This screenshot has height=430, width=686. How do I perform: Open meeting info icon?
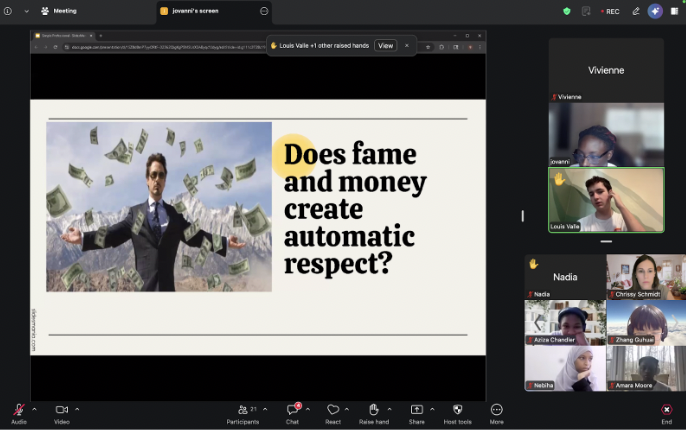click(x=8, y=11)
